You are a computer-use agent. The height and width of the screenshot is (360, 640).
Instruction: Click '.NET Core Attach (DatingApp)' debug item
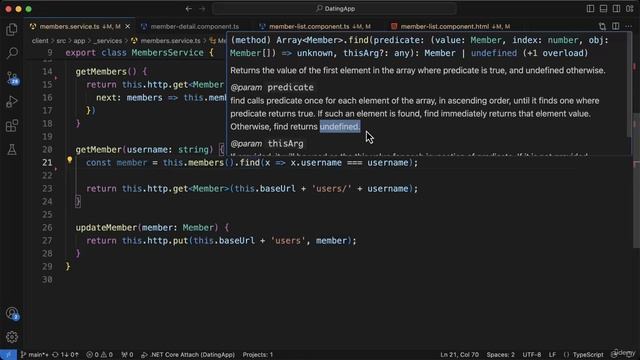pos(188,355)
